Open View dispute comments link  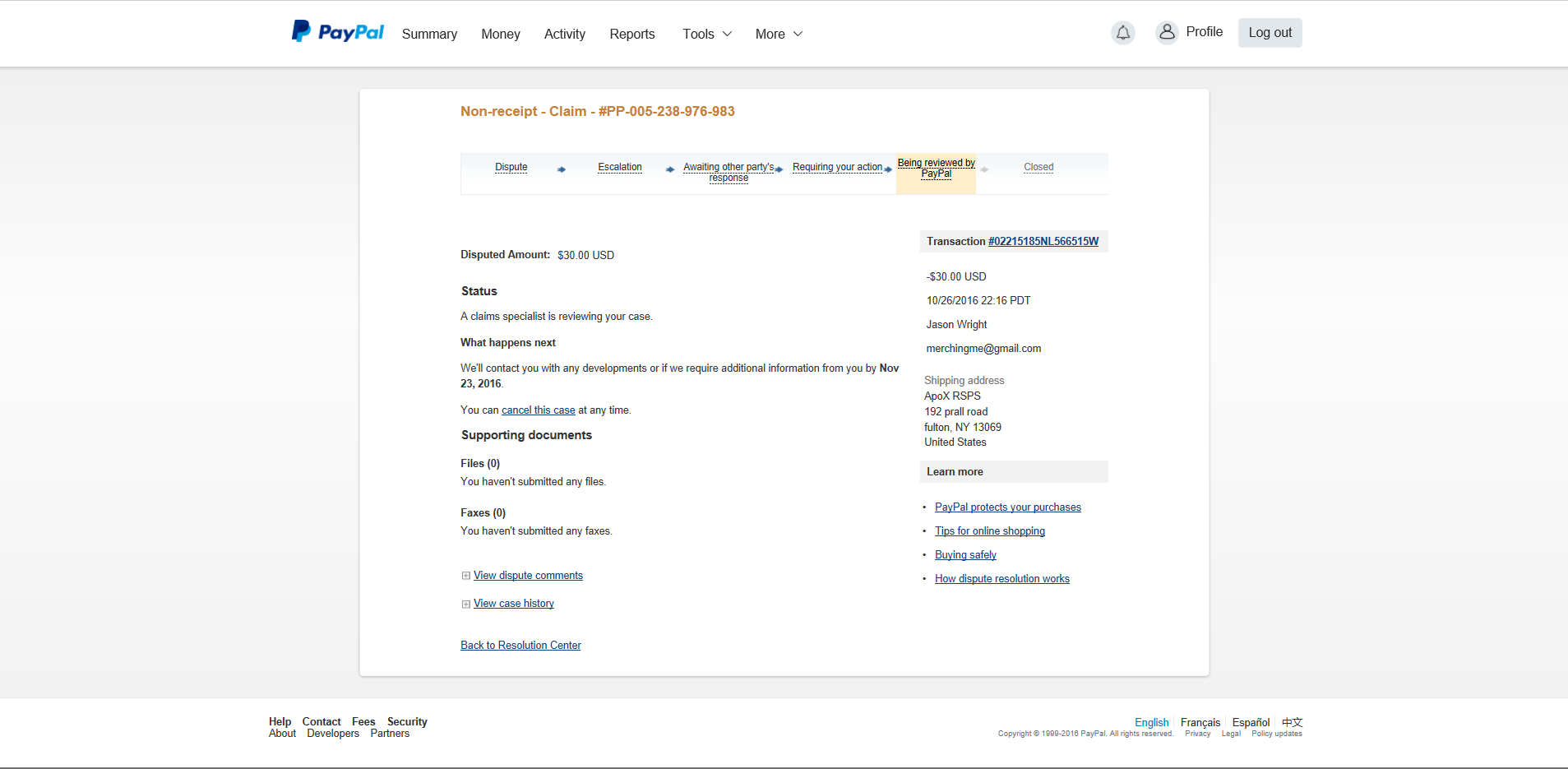click(528, 576)
